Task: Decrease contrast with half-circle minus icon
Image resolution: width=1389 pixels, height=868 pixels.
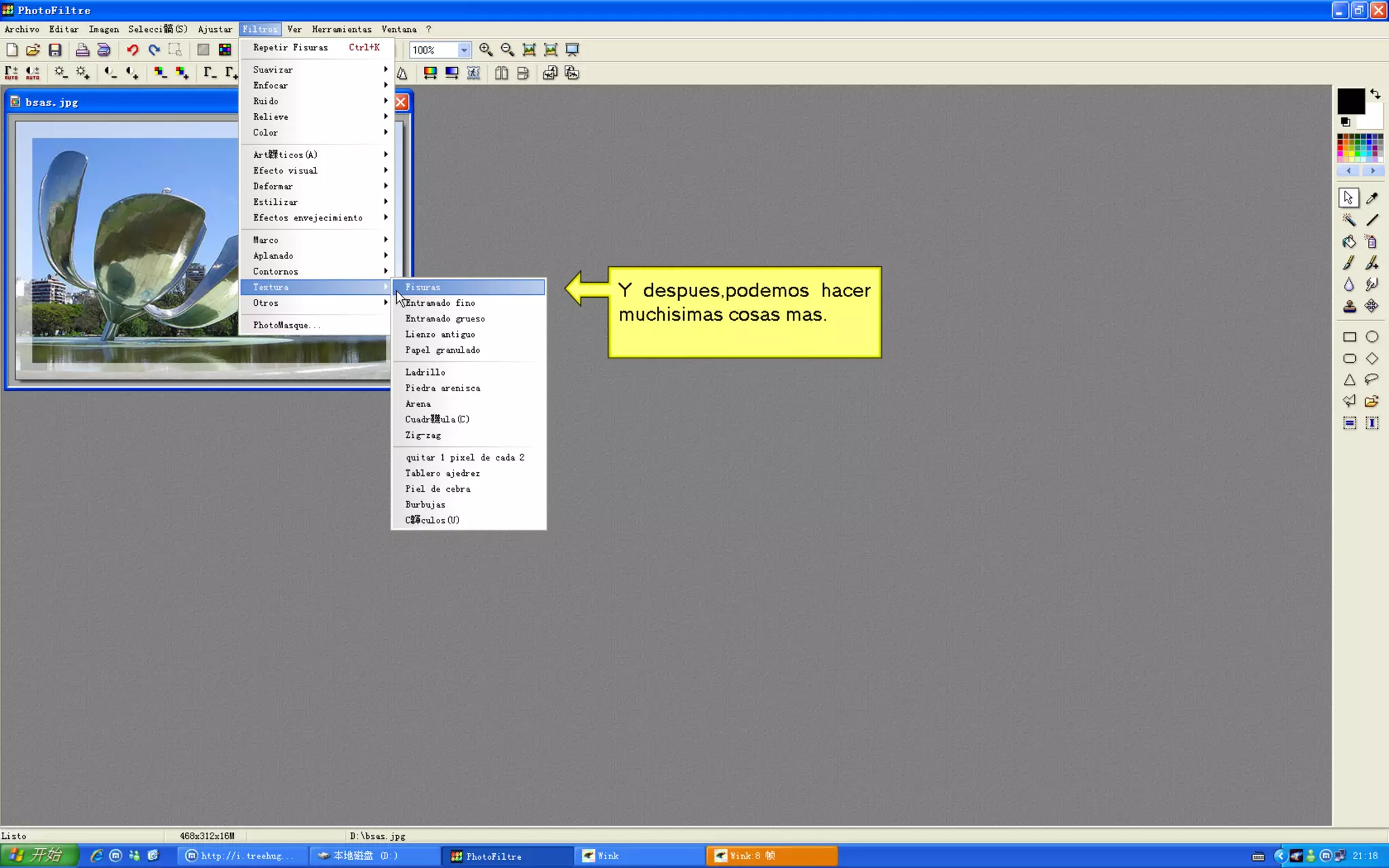Action: pos(111,73)
